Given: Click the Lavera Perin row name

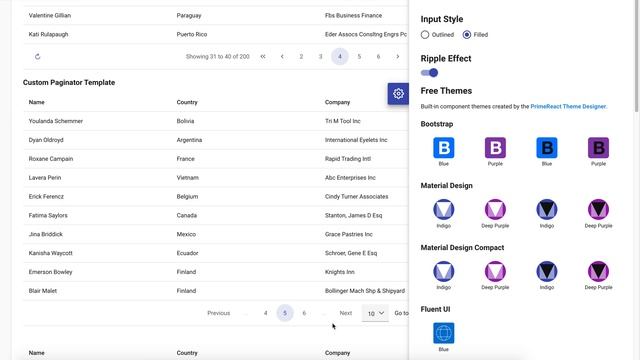Looking at the screenshot, I should click(45, 178).
